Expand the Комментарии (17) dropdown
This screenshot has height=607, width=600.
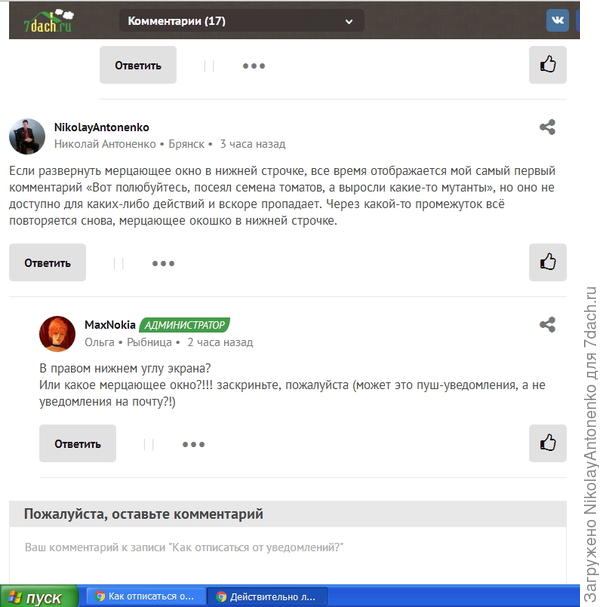pos(242,21)
